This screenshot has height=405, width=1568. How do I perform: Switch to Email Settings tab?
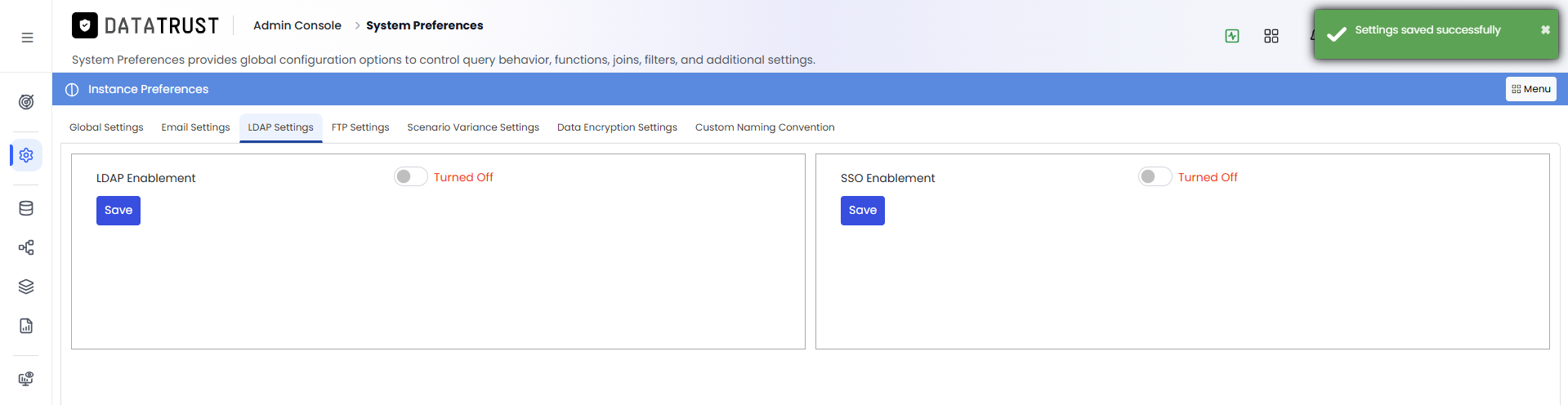tap(196, 127)
